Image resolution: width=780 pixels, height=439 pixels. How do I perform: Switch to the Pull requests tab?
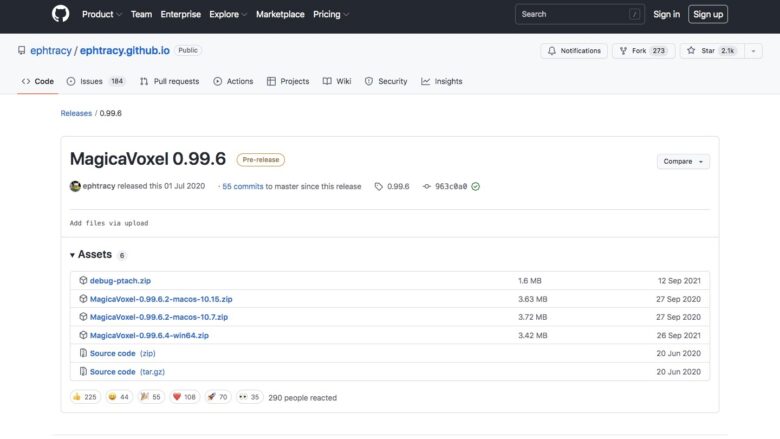(x=170, y=81)
